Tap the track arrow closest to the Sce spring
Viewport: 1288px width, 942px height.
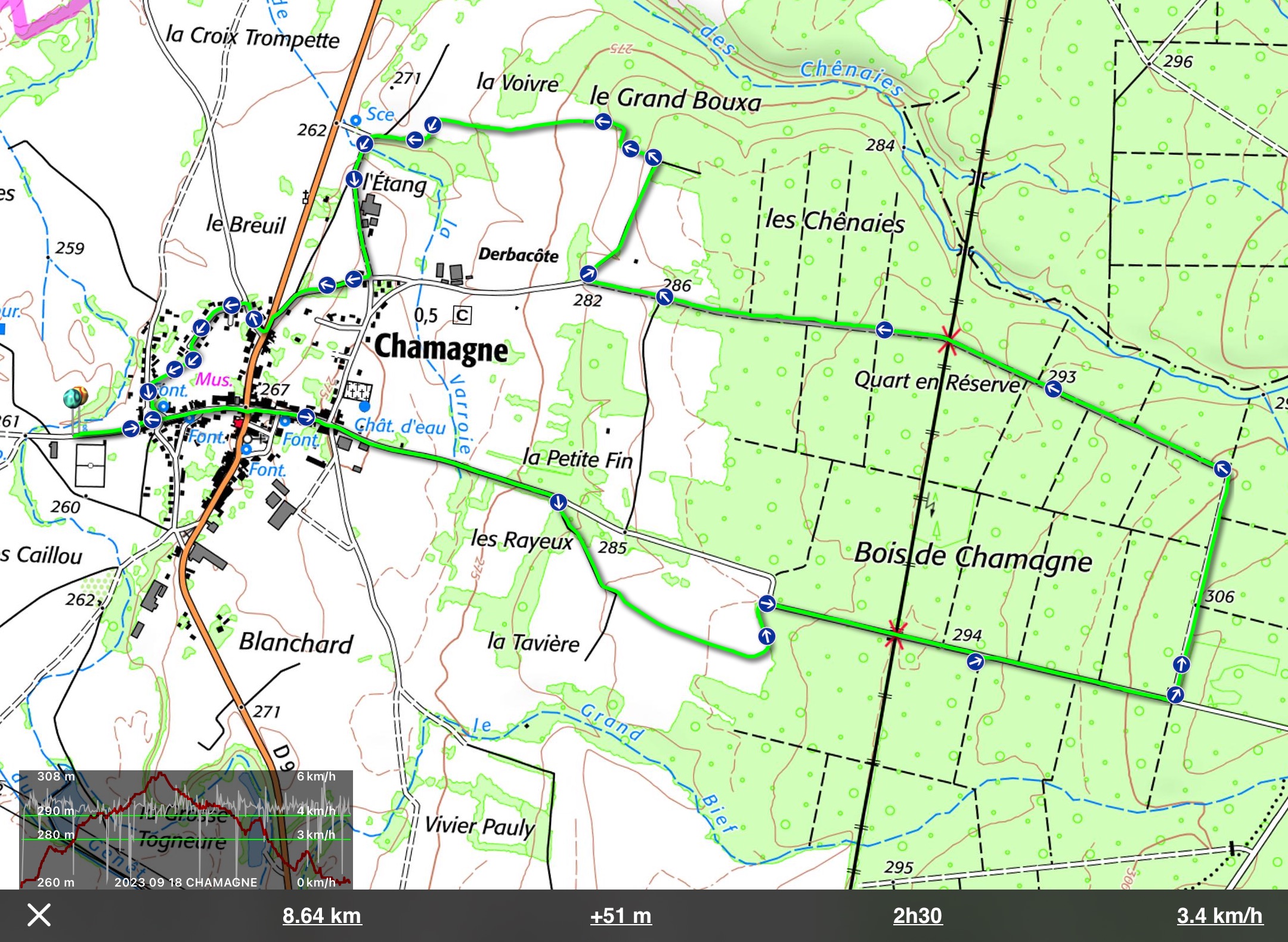364,144
